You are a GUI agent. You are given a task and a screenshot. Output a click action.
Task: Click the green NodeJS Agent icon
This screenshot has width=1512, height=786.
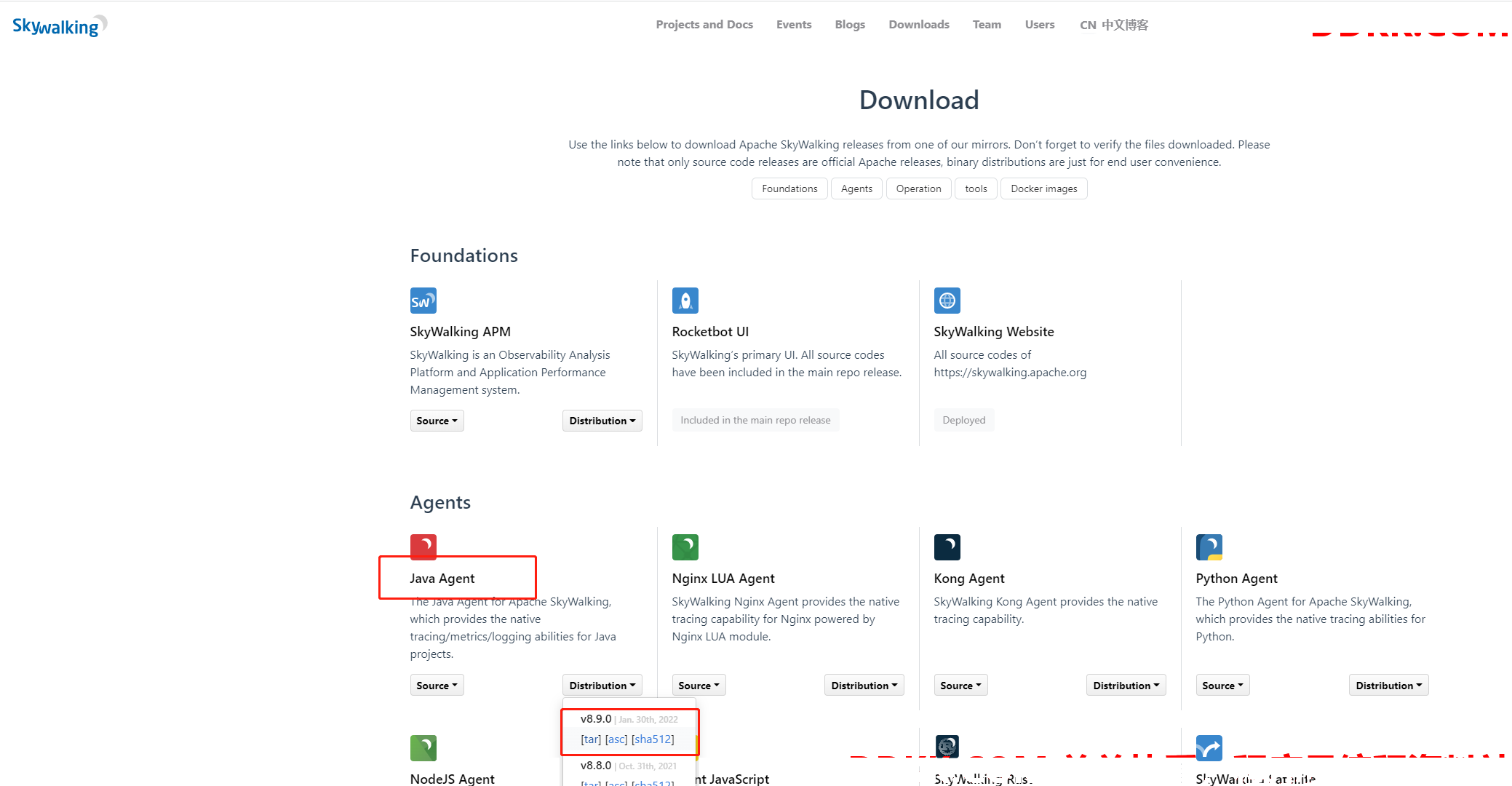[x=423, y=748]
